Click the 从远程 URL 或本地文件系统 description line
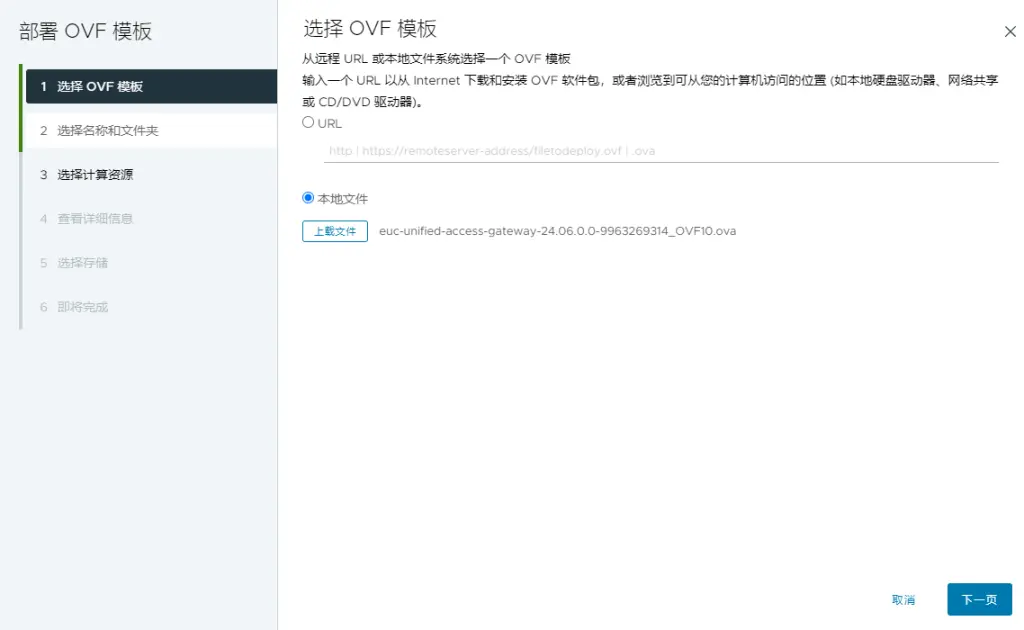 click(436, 59)
